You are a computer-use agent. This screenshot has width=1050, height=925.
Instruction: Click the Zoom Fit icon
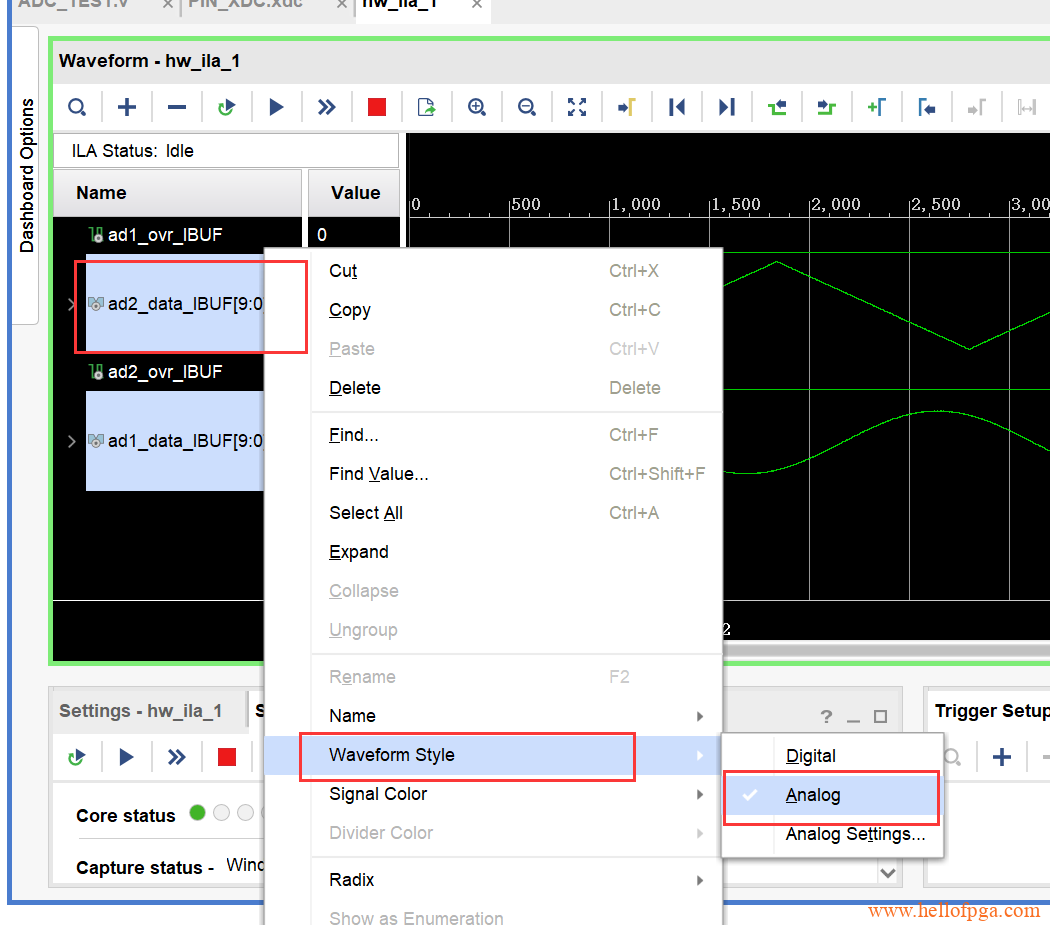(577, 108)
